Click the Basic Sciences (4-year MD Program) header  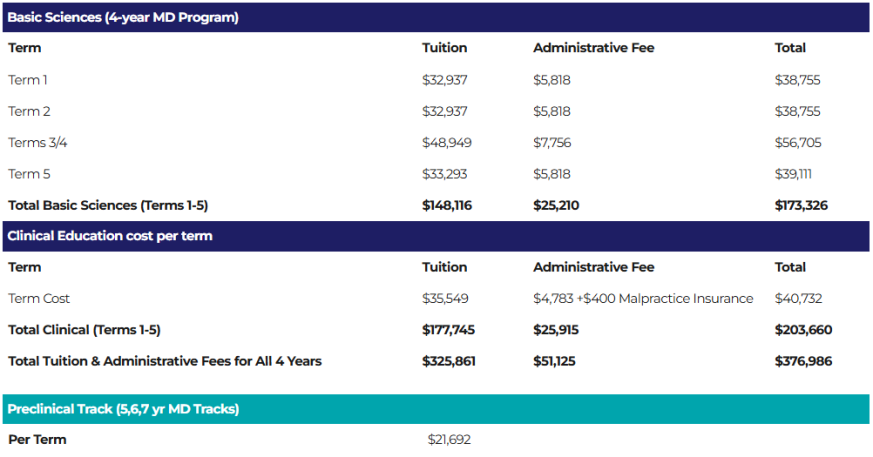click(436, 17)
